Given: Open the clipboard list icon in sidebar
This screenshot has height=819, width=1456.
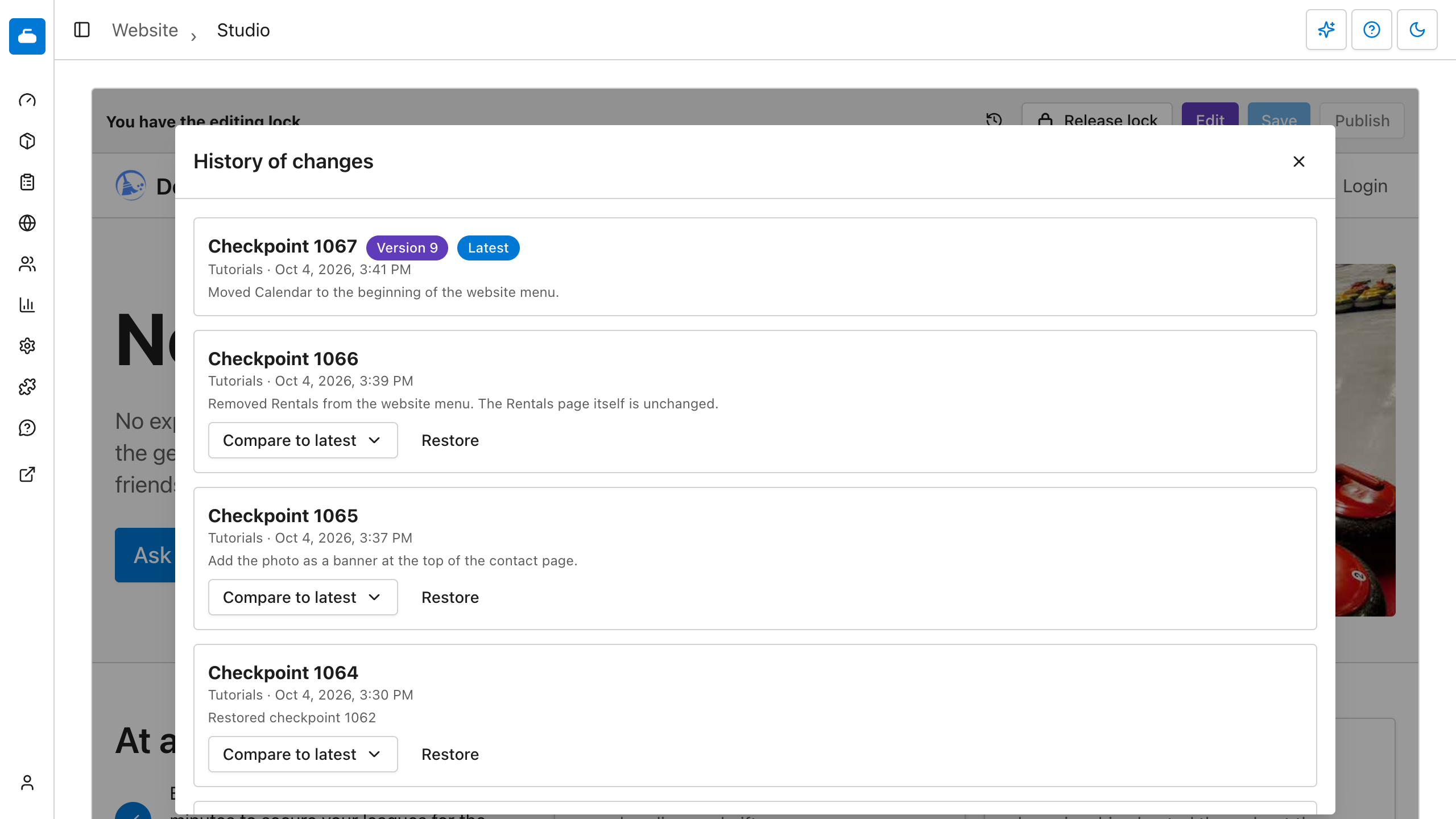Looking at the screenshot, I should pyautogui.click(x=27, y=182).
